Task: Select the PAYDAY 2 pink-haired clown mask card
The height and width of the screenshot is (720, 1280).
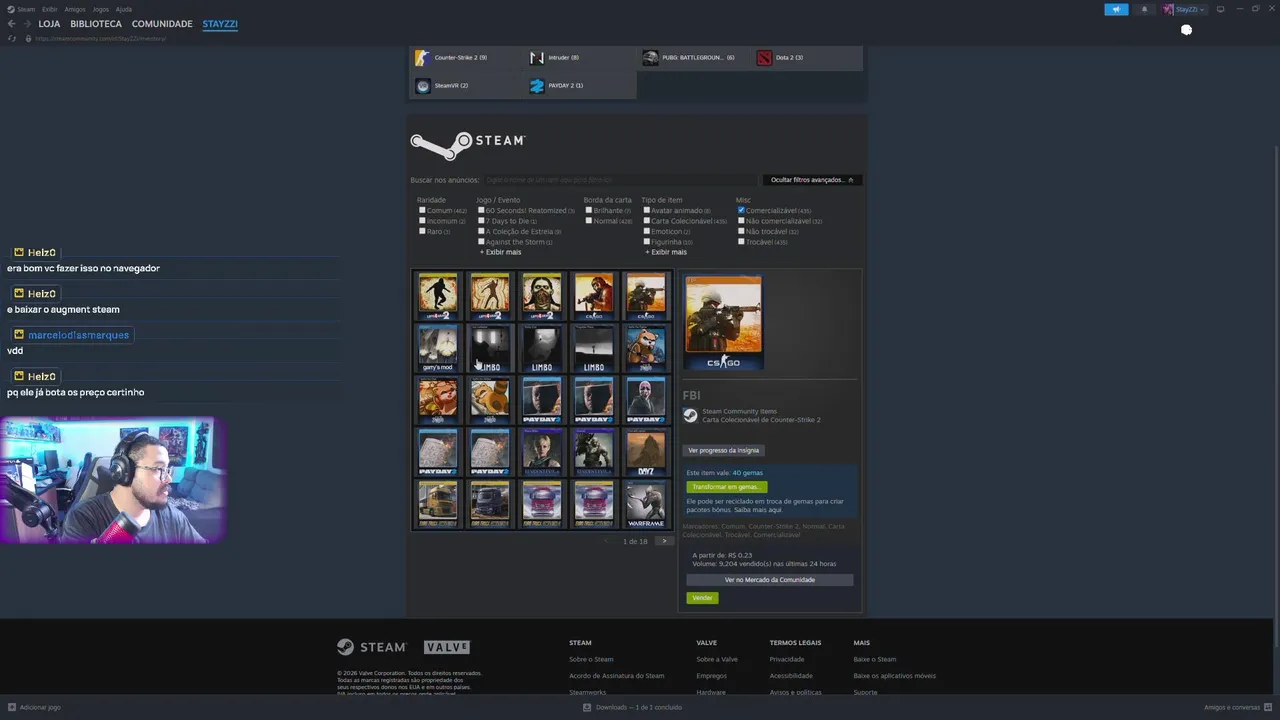Action: (646, 400)
